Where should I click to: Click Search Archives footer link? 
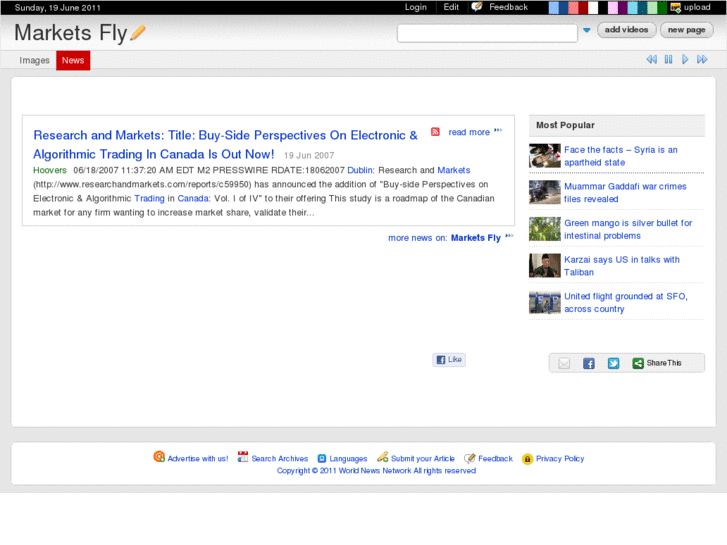coord(280,459)
